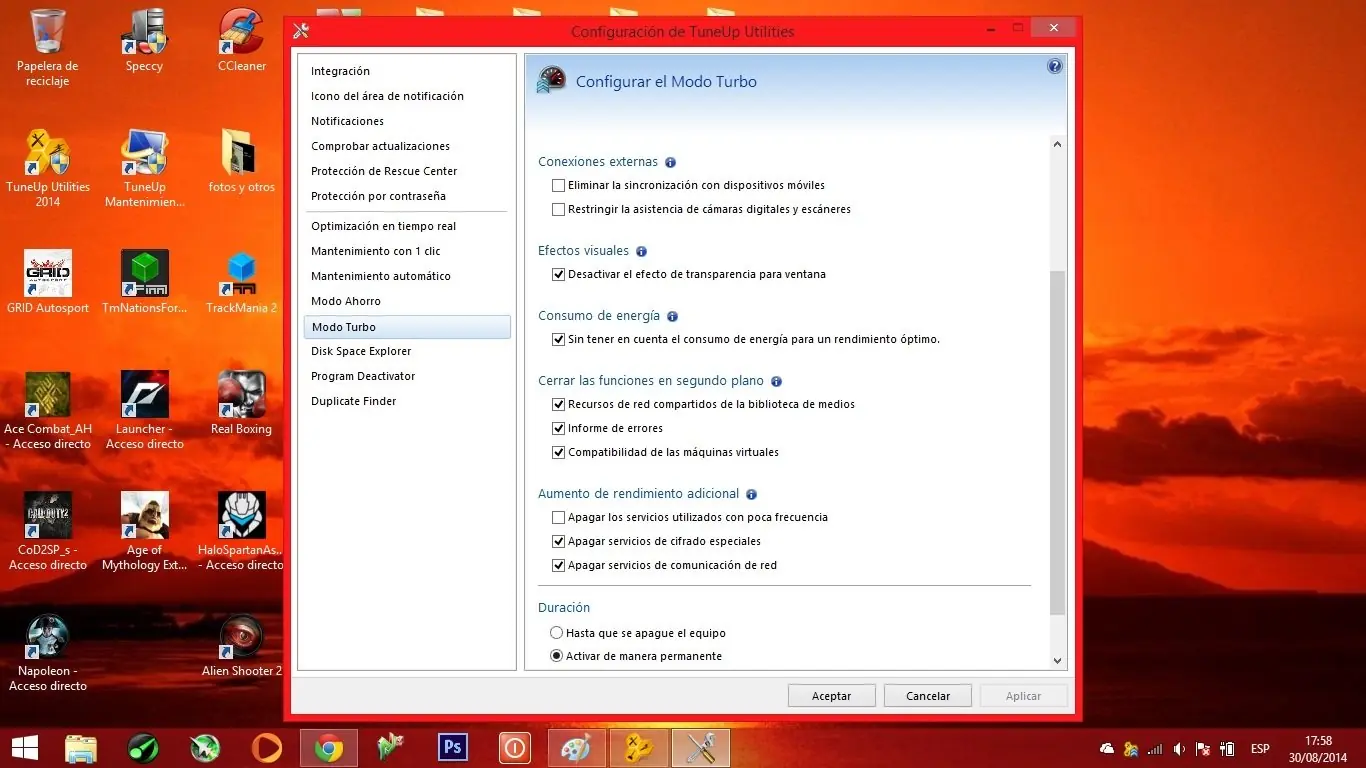Image resolution: width=1366 pixels, height=768 pixels.
Task: Uncheck Apagar servicios de comunicación de red
Action: point(559,566)
